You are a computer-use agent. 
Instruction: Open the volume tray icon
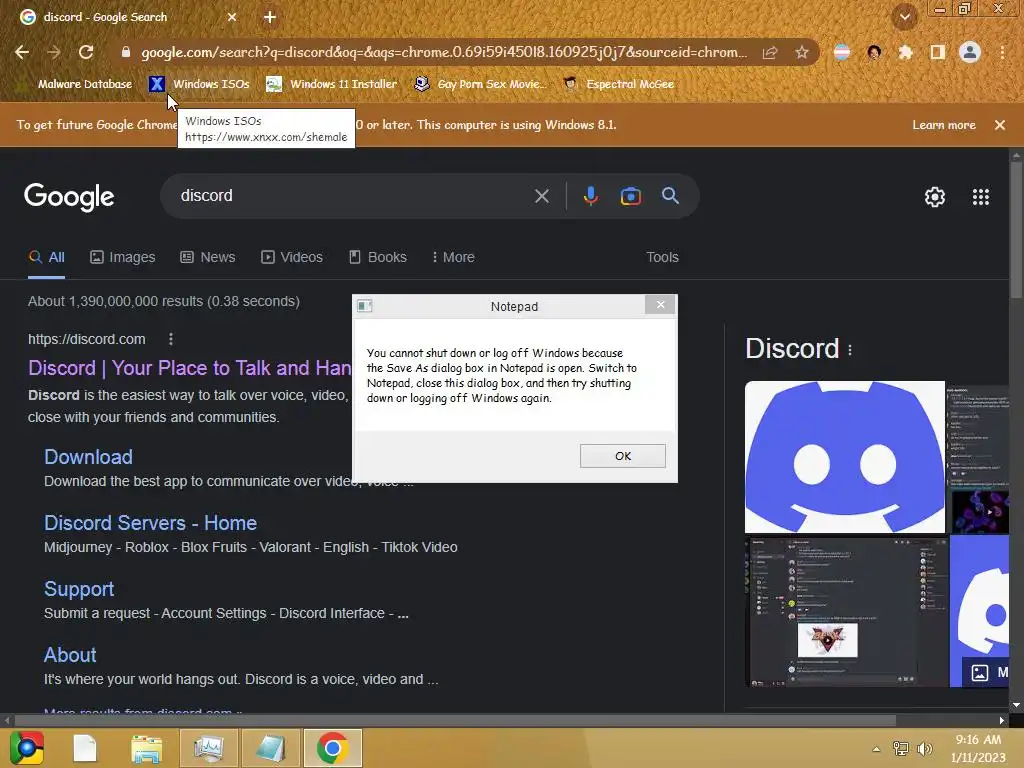[925, 748]
